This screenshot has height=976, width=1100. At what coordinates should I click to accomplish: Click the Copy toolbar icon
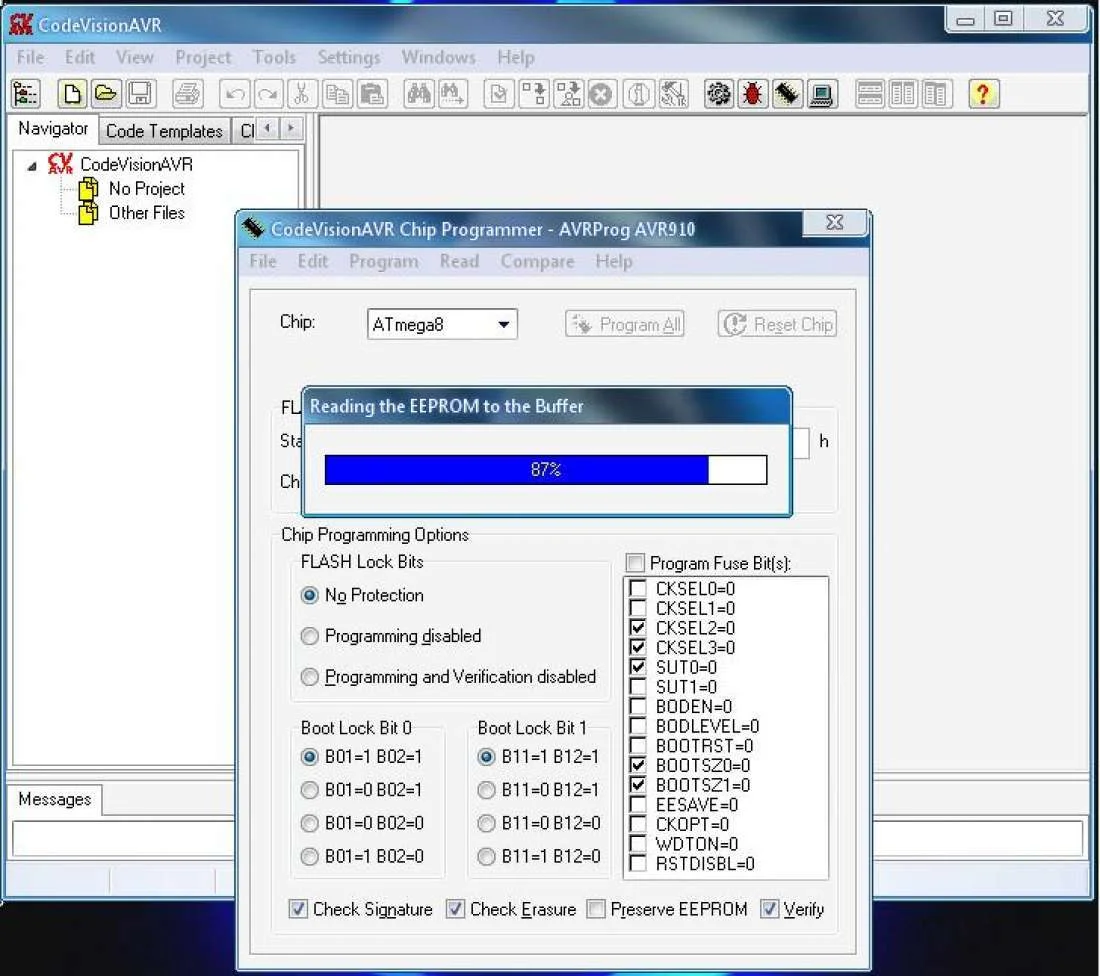(337, 94)
